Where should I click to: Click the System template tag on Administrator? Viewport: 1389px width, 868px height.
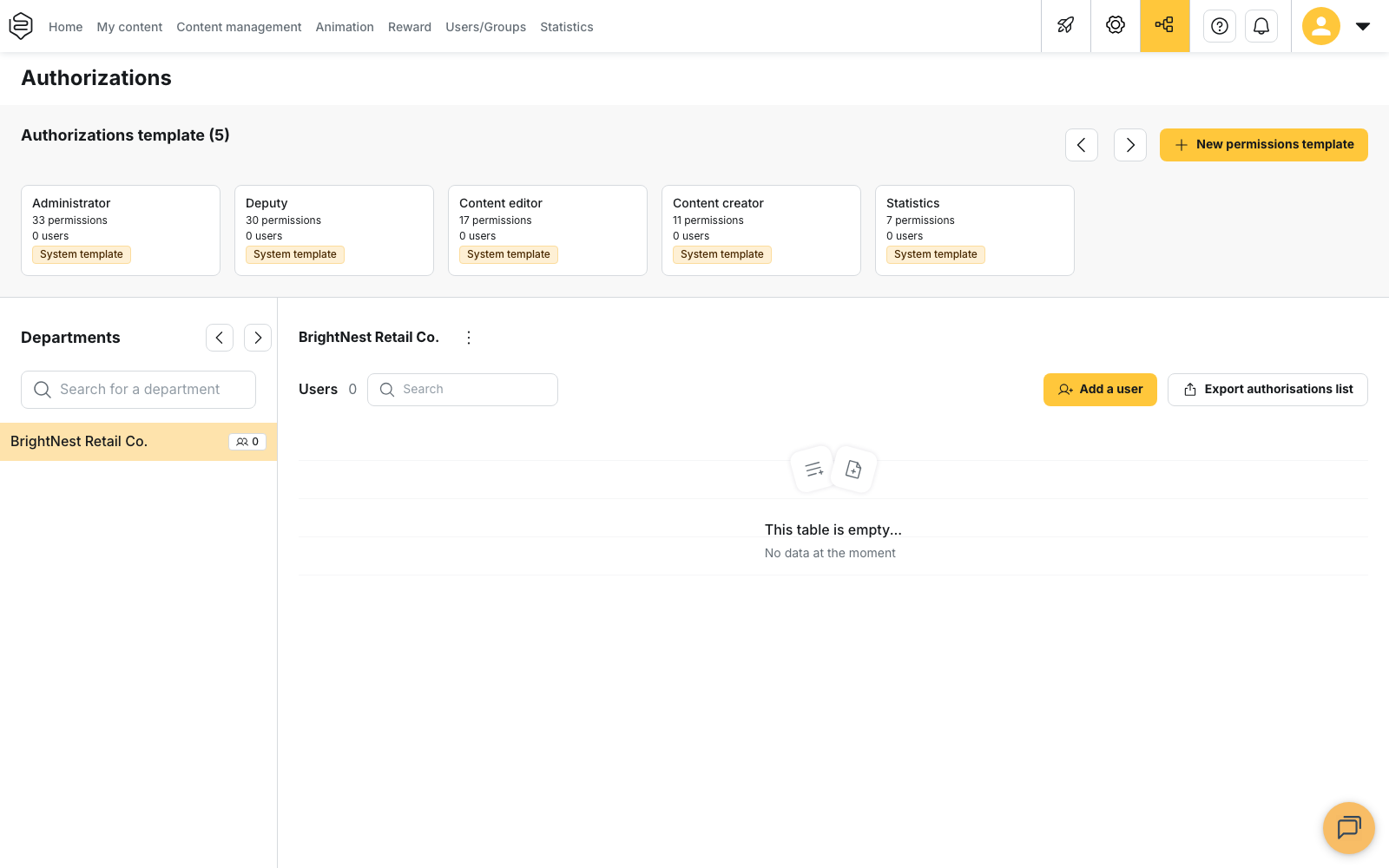[x=82, y=254]
